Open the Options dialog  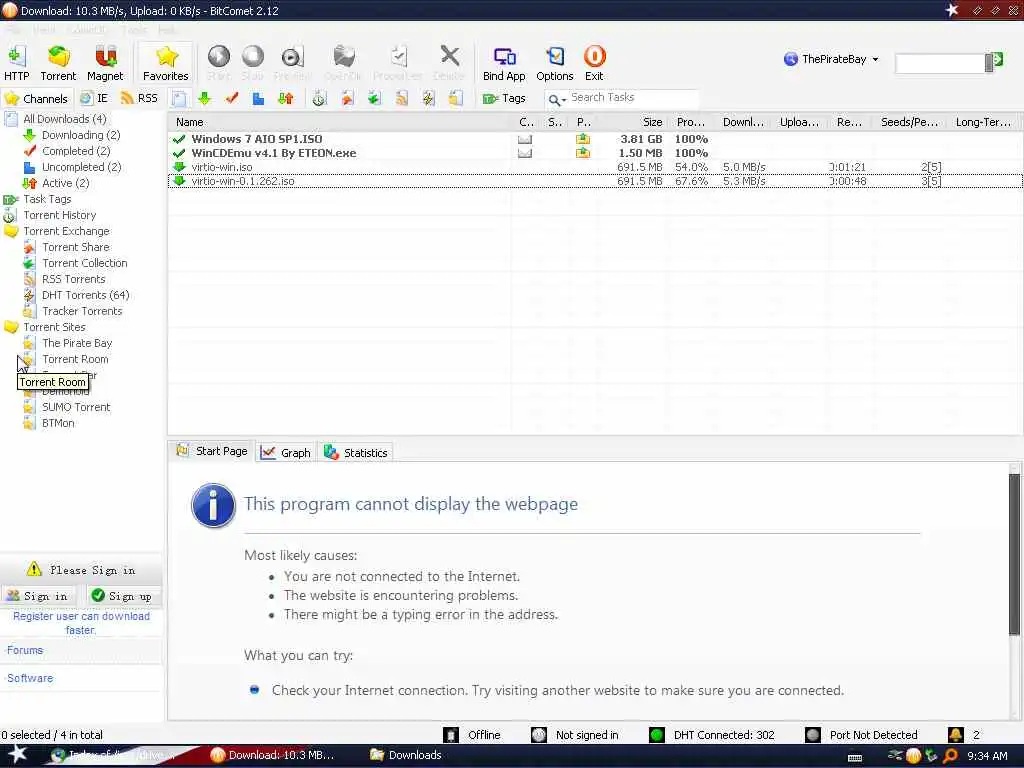point(554,63)
